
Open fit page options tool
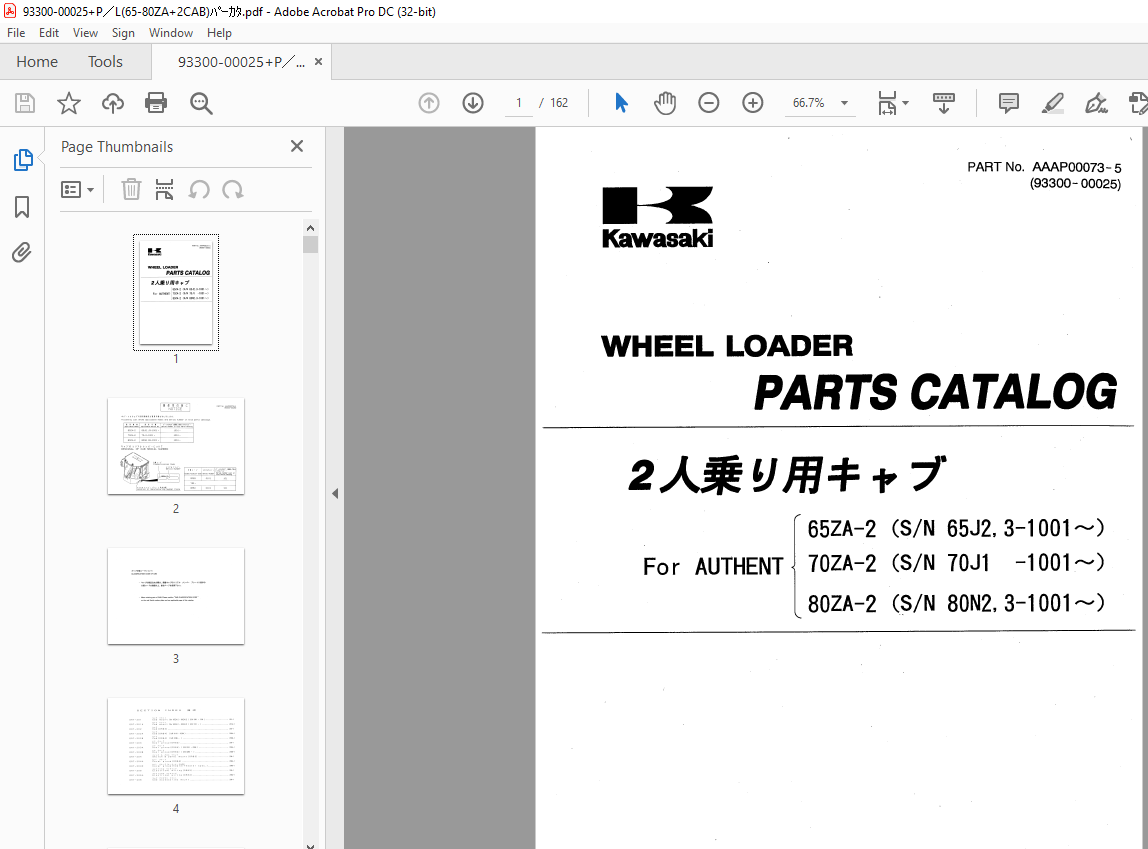pyautogui.click(x=887, y=103)
